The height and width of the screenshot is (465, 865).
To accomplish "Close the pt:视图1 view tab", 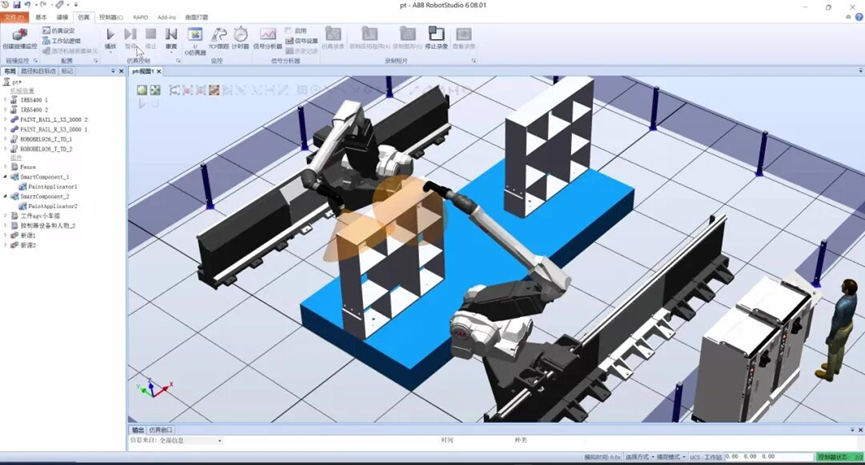I will 159,71.
